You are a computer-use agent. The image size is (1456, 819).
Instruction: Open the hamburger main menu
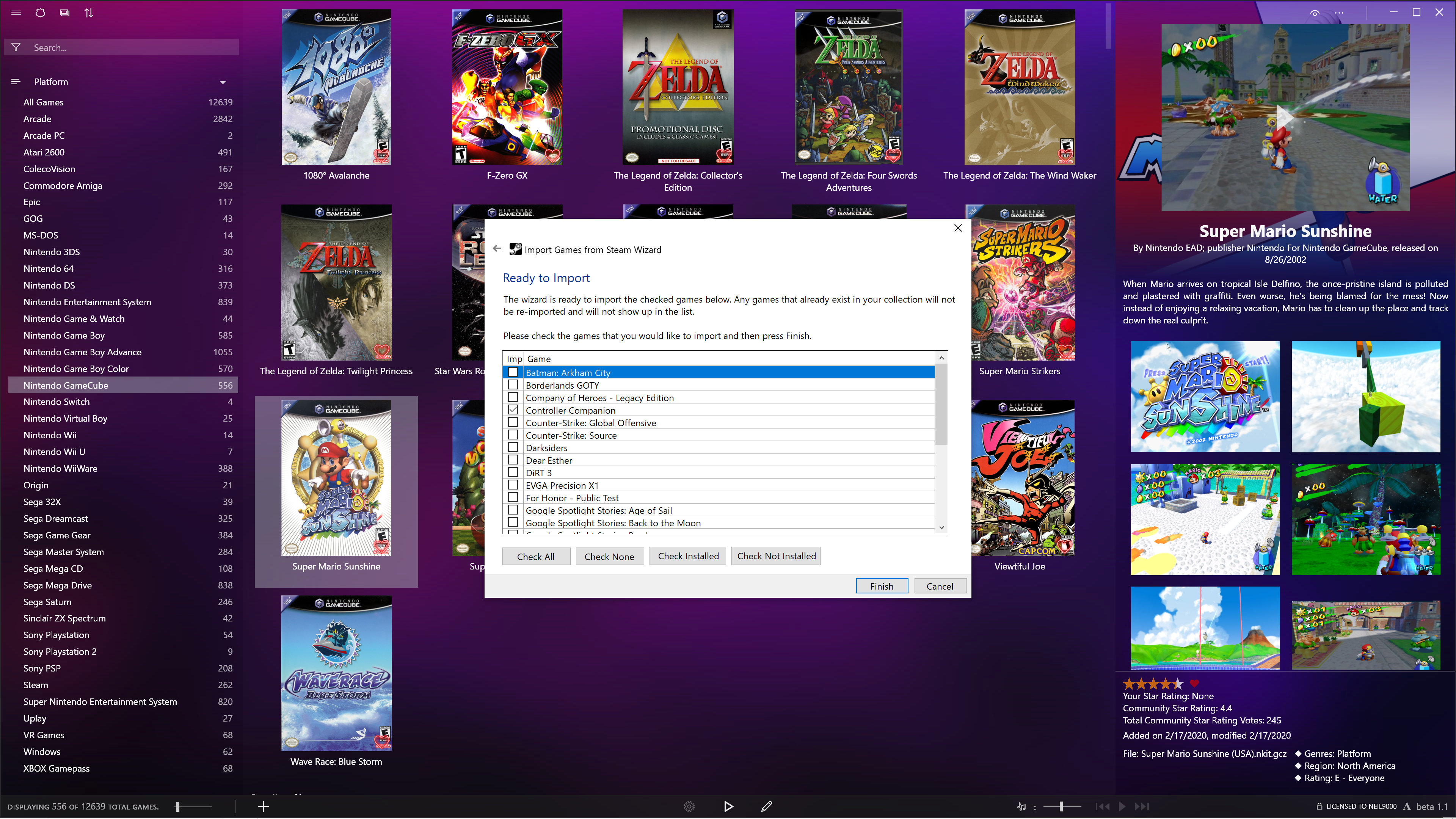(x=16, y=13)
